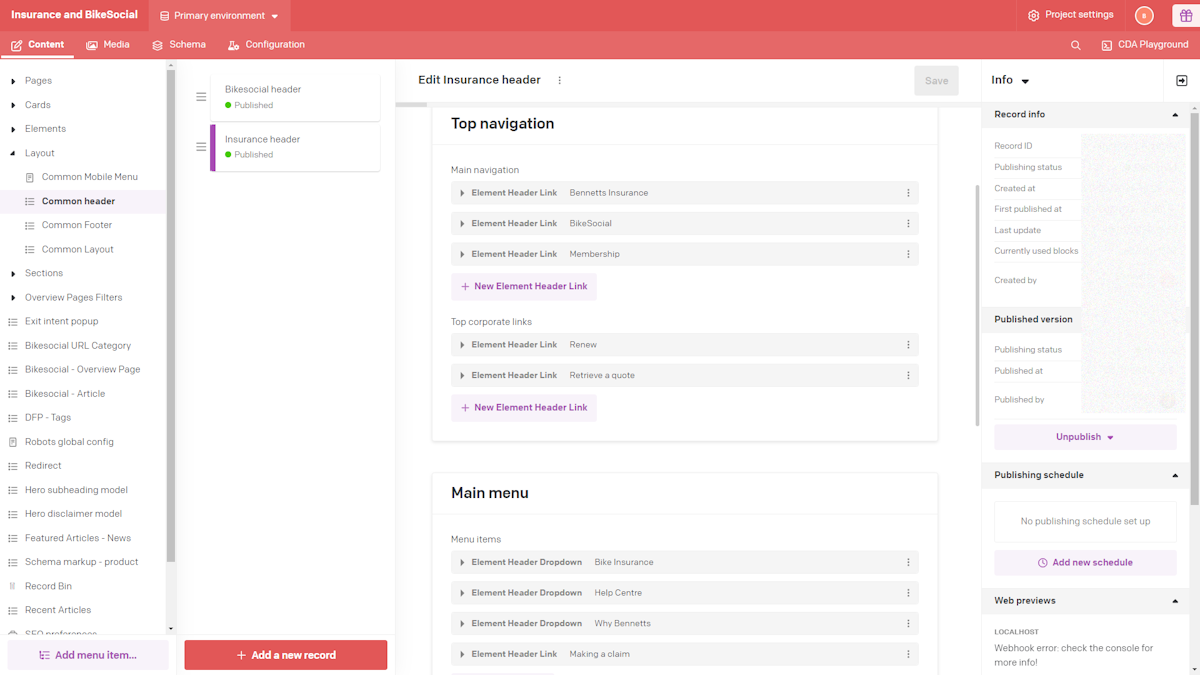This screenshot has width=1200, height=675.
Task: Click the Project settings gear
Action: pos(1034,15)
